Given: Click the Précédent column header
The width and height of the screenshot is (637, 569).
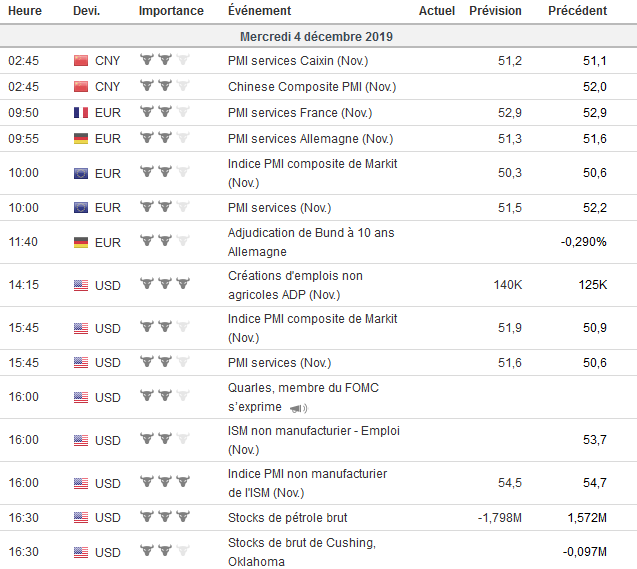Looking at the screenshot, I should tap(577, 11).
